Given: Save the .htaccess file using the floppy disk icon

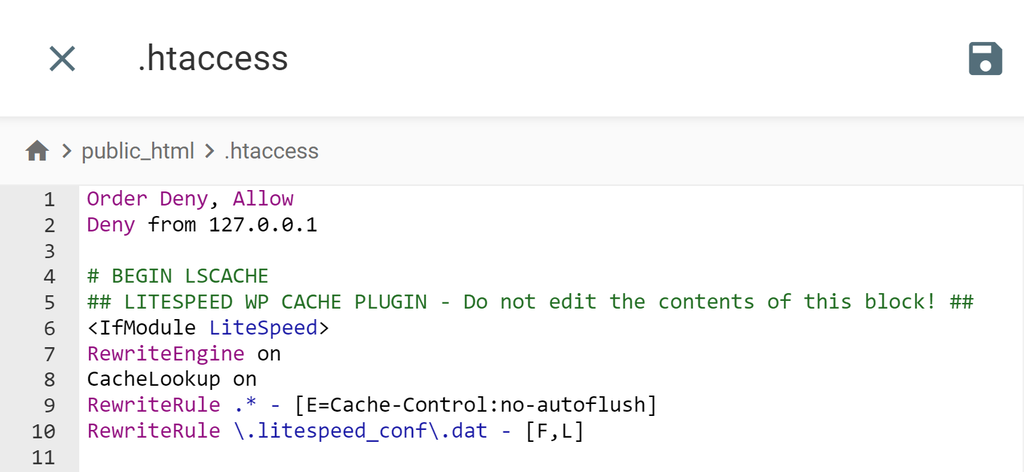Looking at the screenshot, I should point(985,59).
